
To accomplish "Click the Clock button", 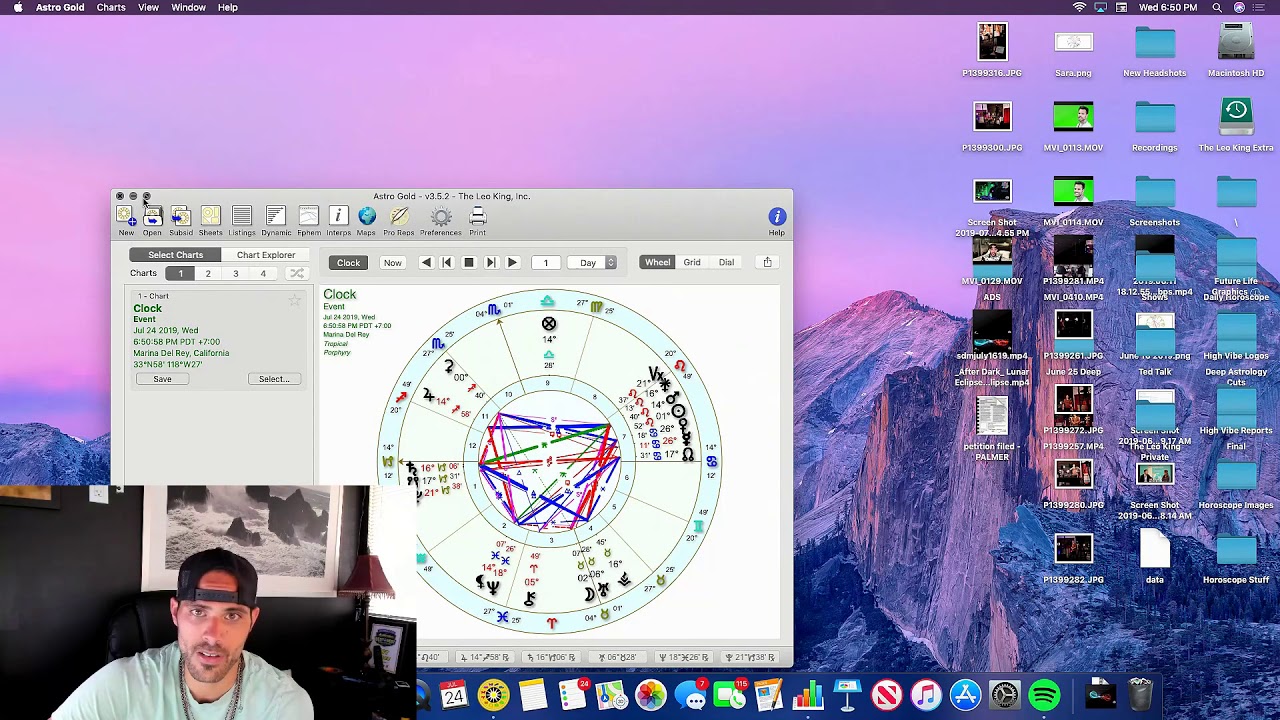I will (348, 262).
